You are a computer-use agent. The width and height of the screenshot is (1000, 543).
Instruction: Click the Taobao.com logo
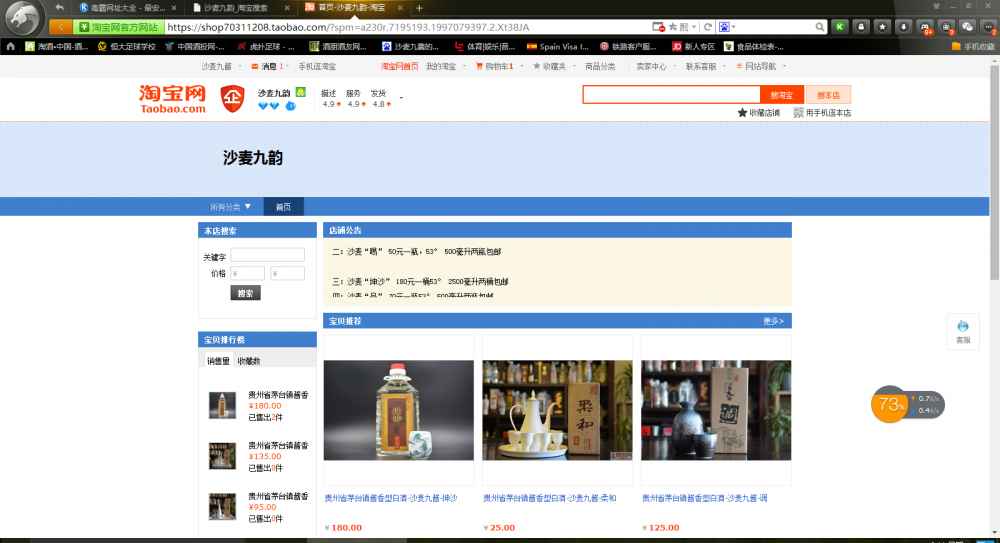pyautogui.click(x=172, y=100)
